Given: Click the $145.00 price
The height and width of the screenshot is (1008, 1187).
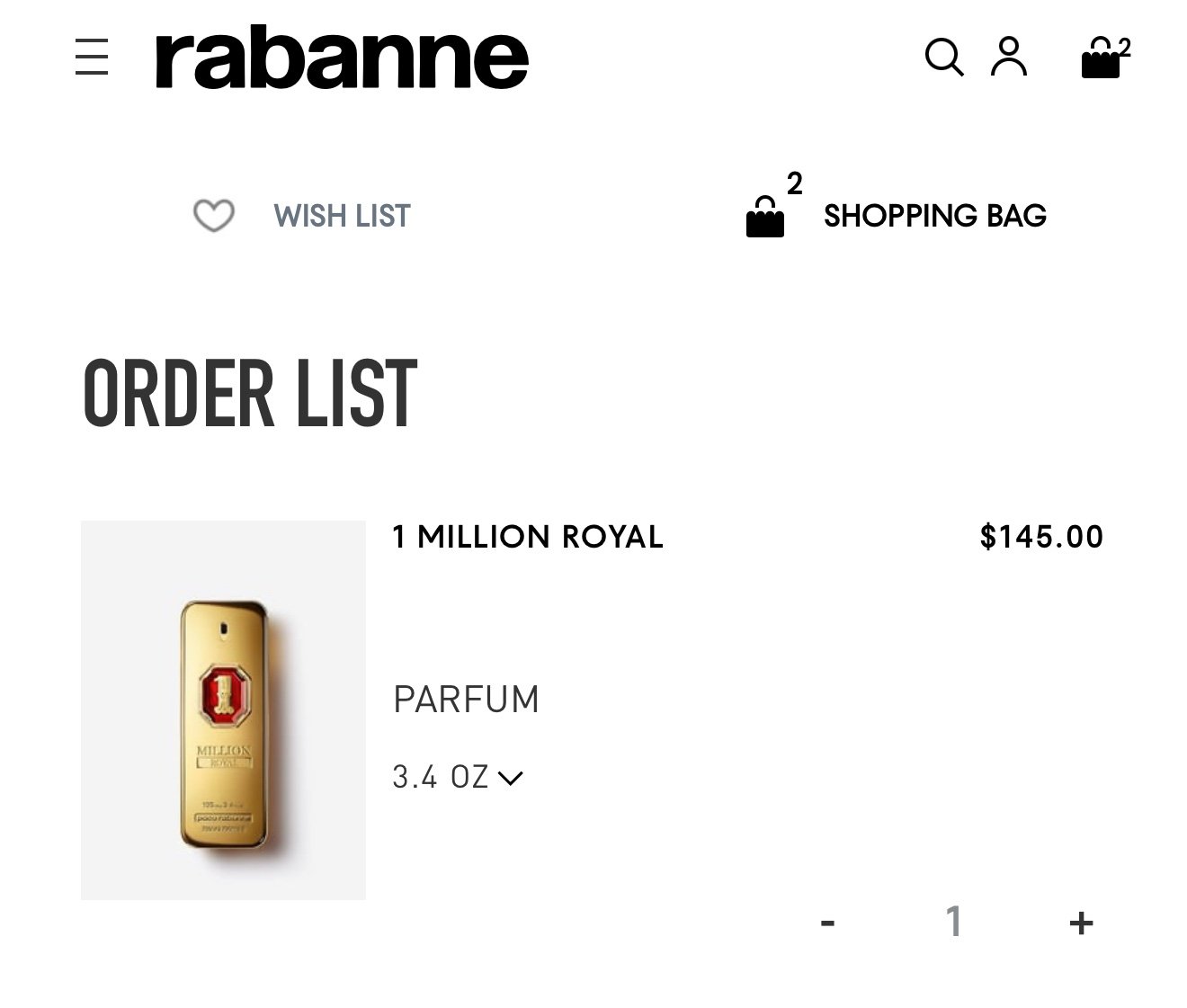Looking at the screenshot, I should point(1041,537).
